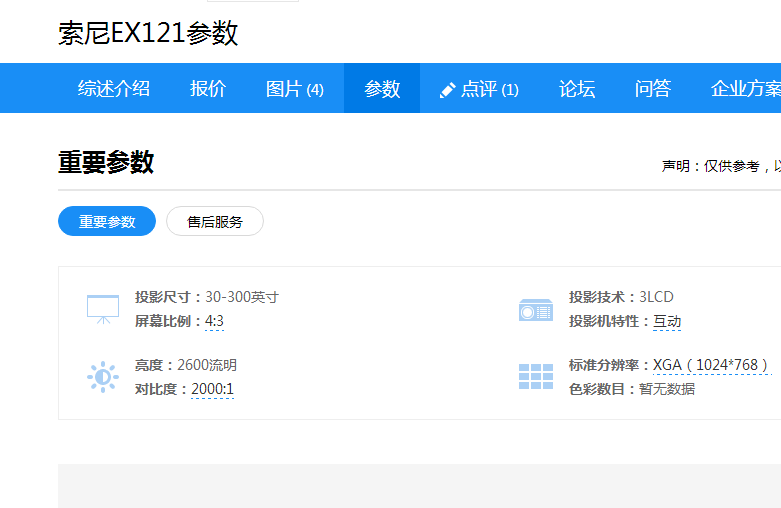This screenshot has height=508, width=781.
Task: Click the projector device icon
Action: pyautogui.click(x=536, y=310)
